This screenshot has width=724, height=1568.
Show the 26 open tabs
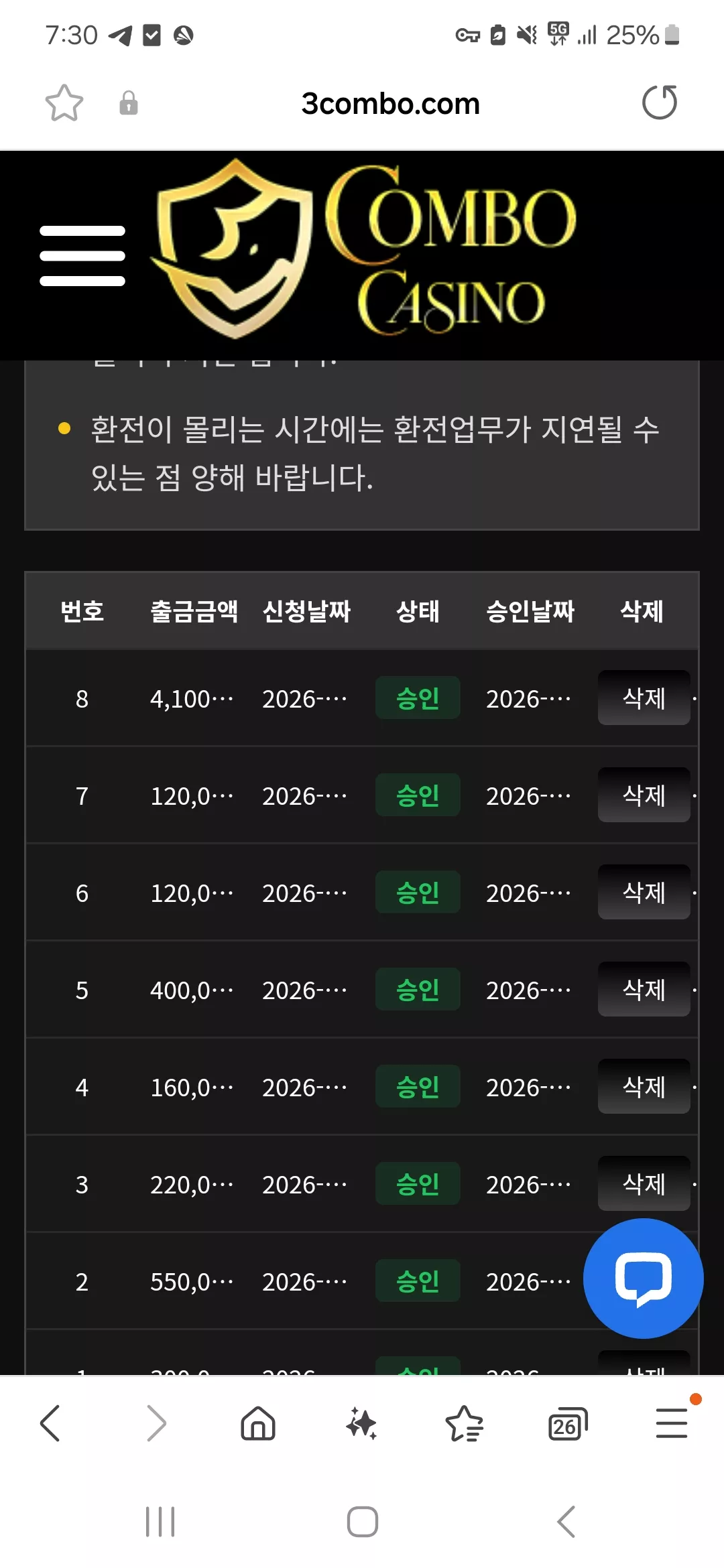pos(567,1424)
